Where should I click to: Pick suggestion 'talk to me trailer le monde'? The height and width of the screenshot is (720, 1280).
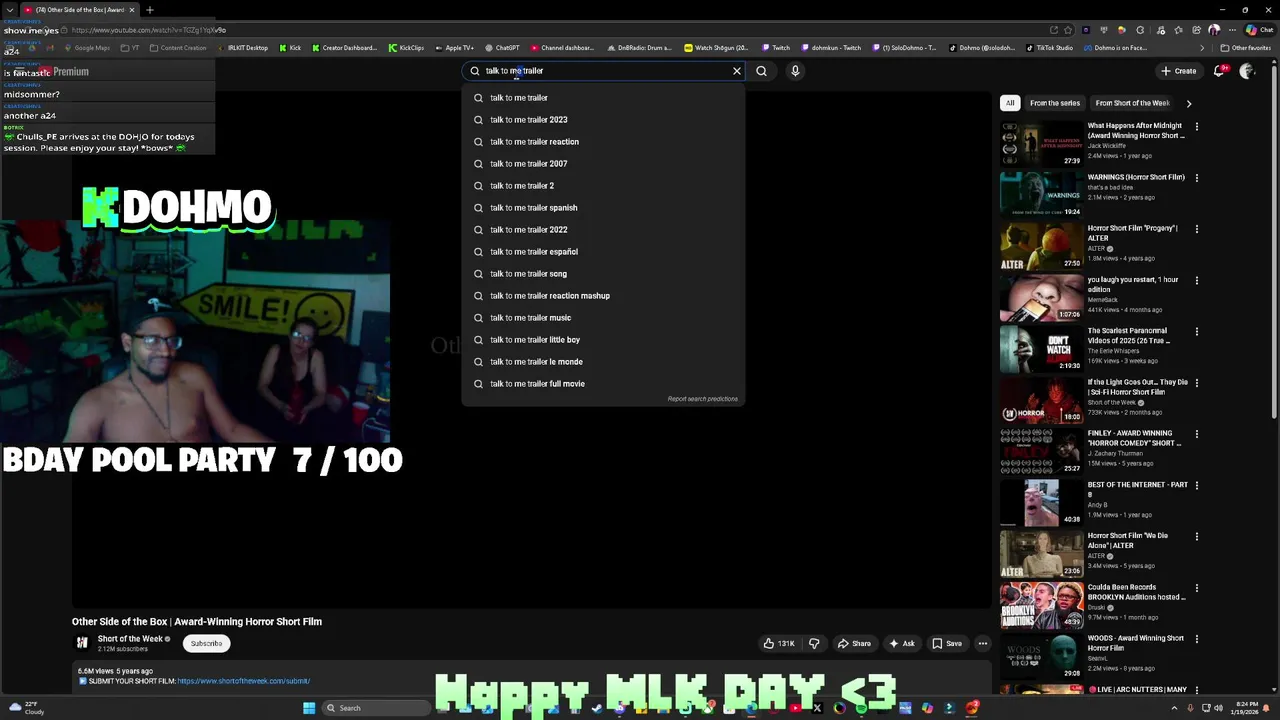click(x=603, y=362)
